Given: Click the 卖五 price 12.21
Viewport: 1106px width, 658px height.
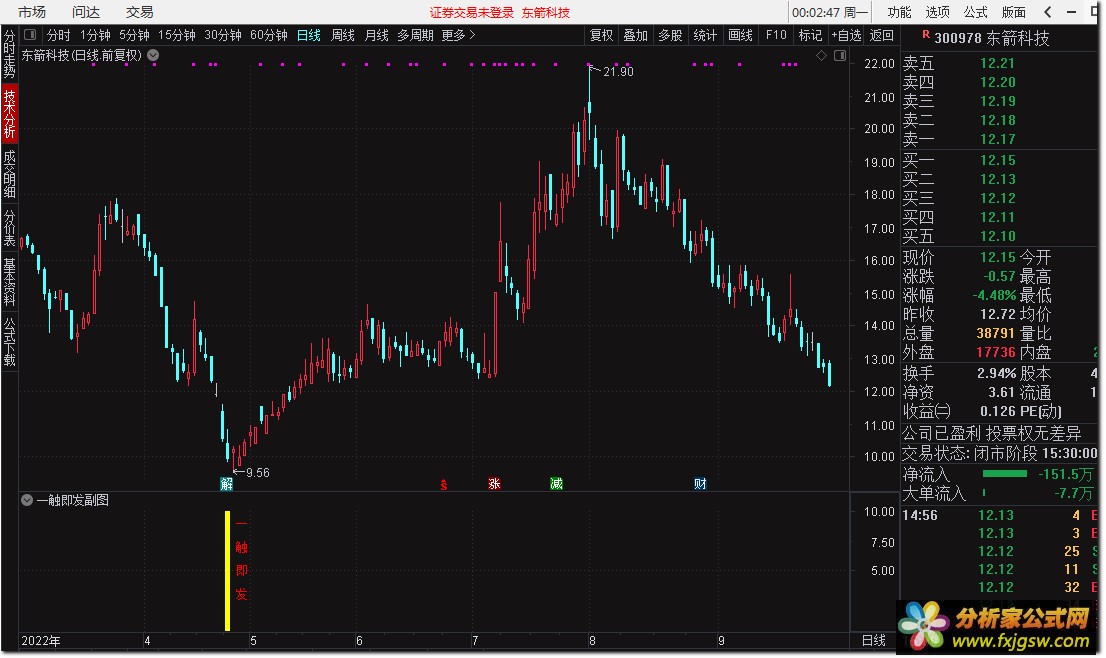Looking at the screenshot, I should point(997,63).
